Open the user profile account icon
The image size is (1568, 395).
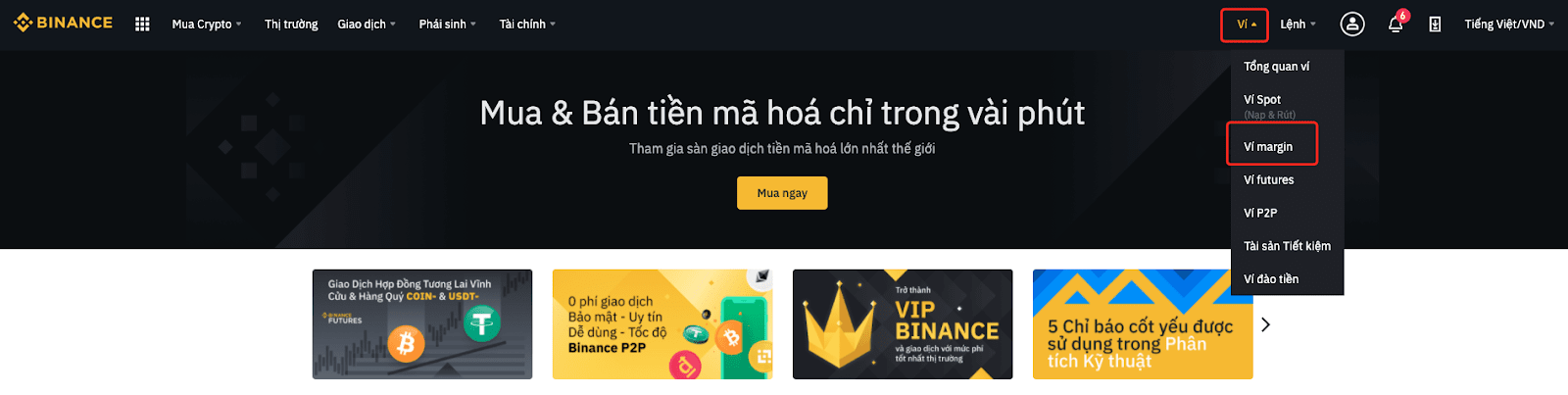coord(1352,25)
